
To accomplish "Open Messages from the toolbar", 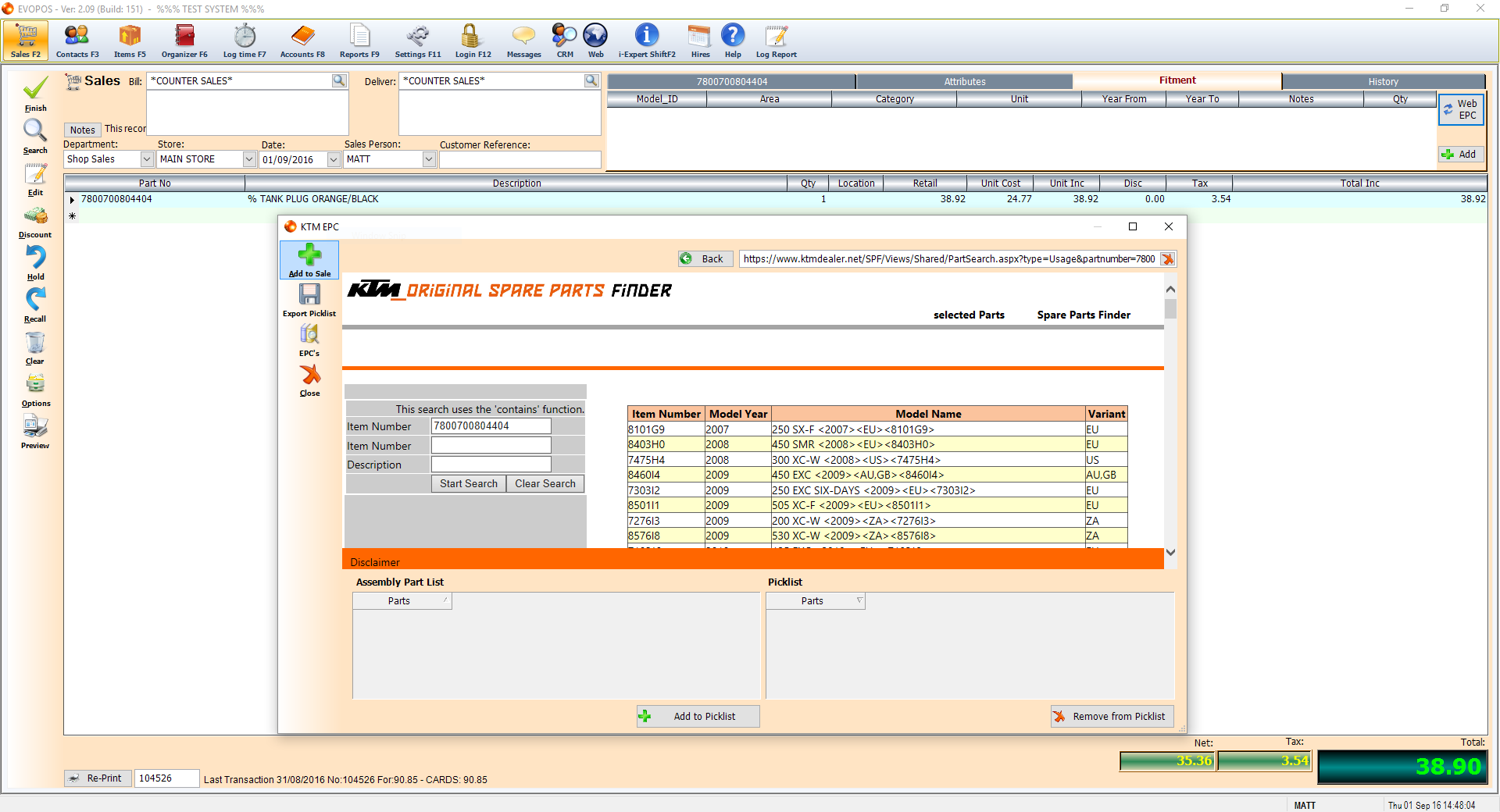I will click(523, 41).
